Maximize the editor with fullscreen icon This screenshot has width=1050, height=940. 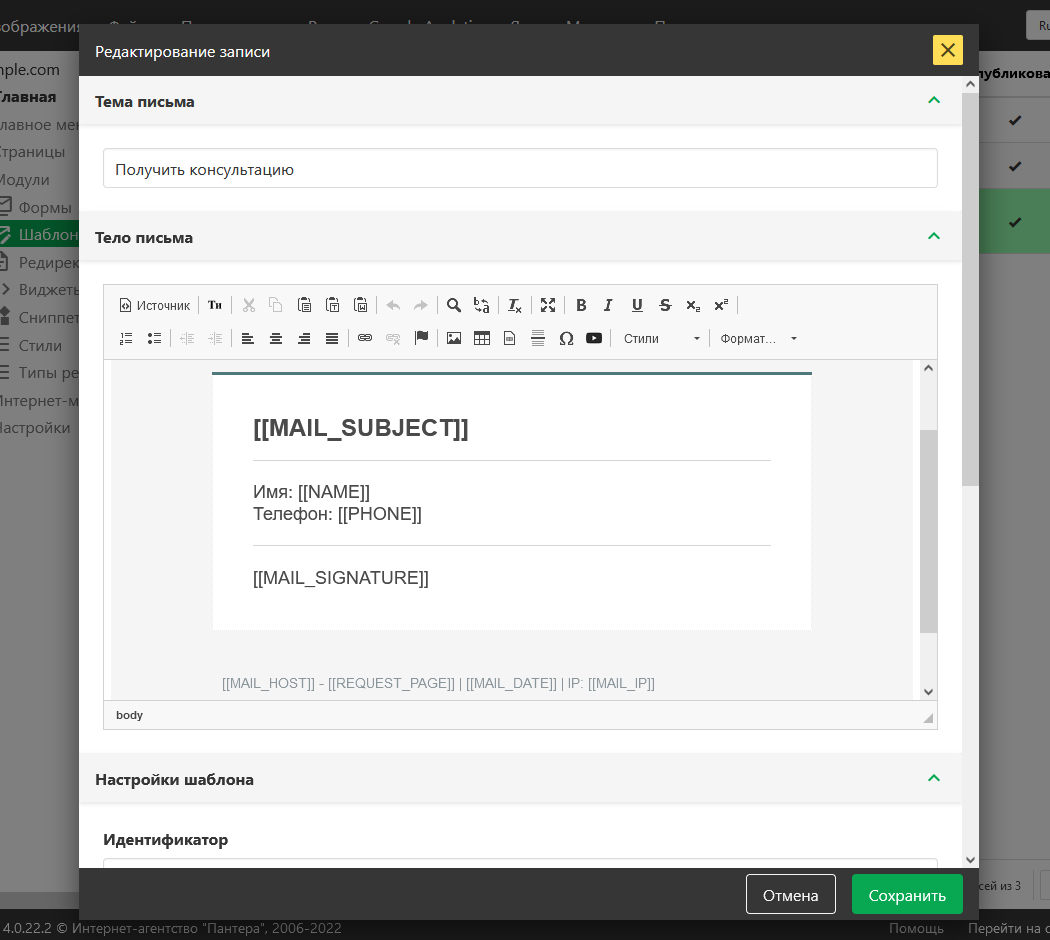click(x=548, y=305)
